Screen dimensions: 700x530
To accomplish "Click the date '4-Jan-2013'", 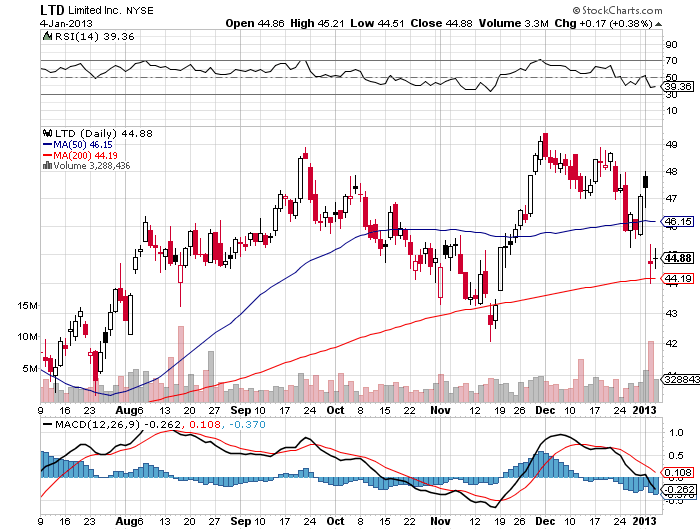I will point(66,23).
